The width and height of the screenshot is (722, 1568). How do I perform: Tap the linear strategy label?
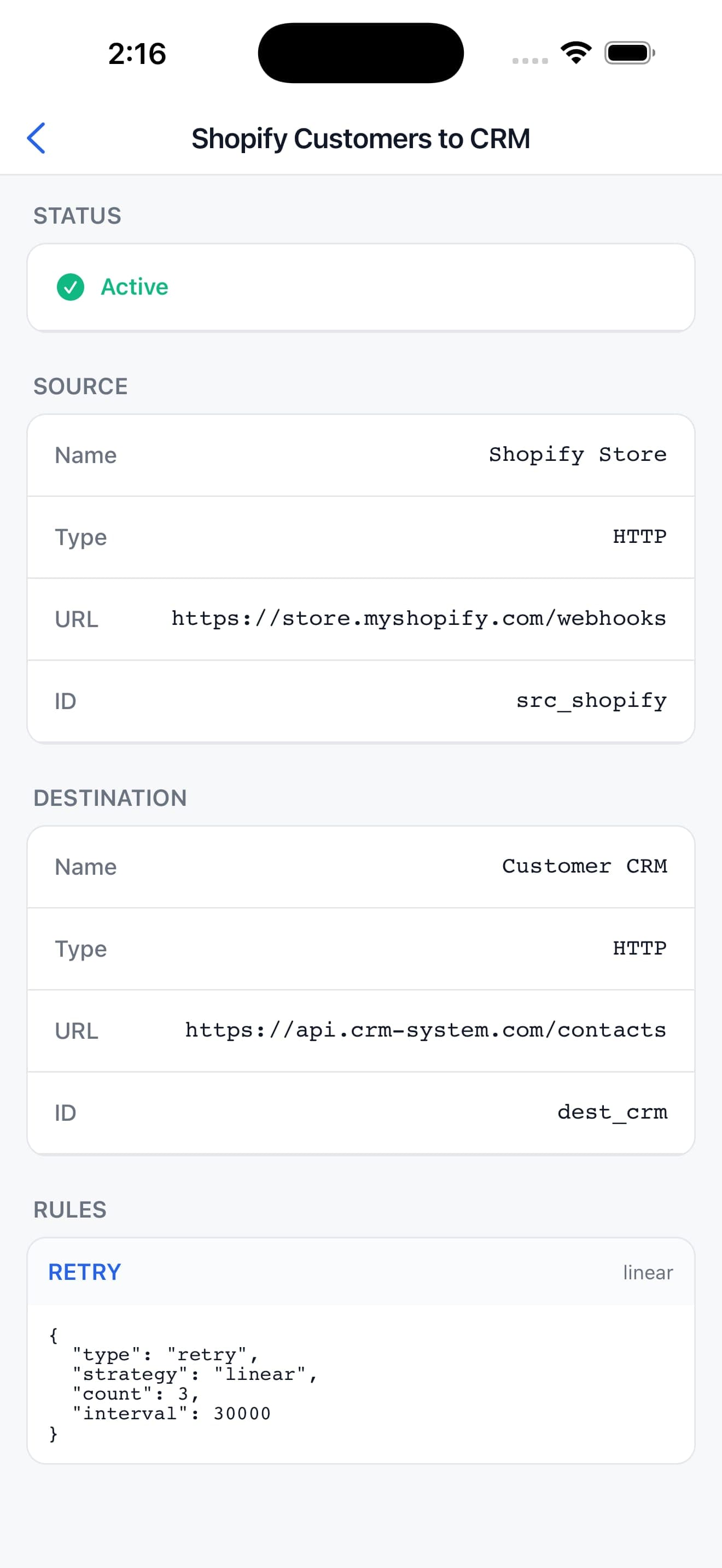click(x=648, y=1272)
